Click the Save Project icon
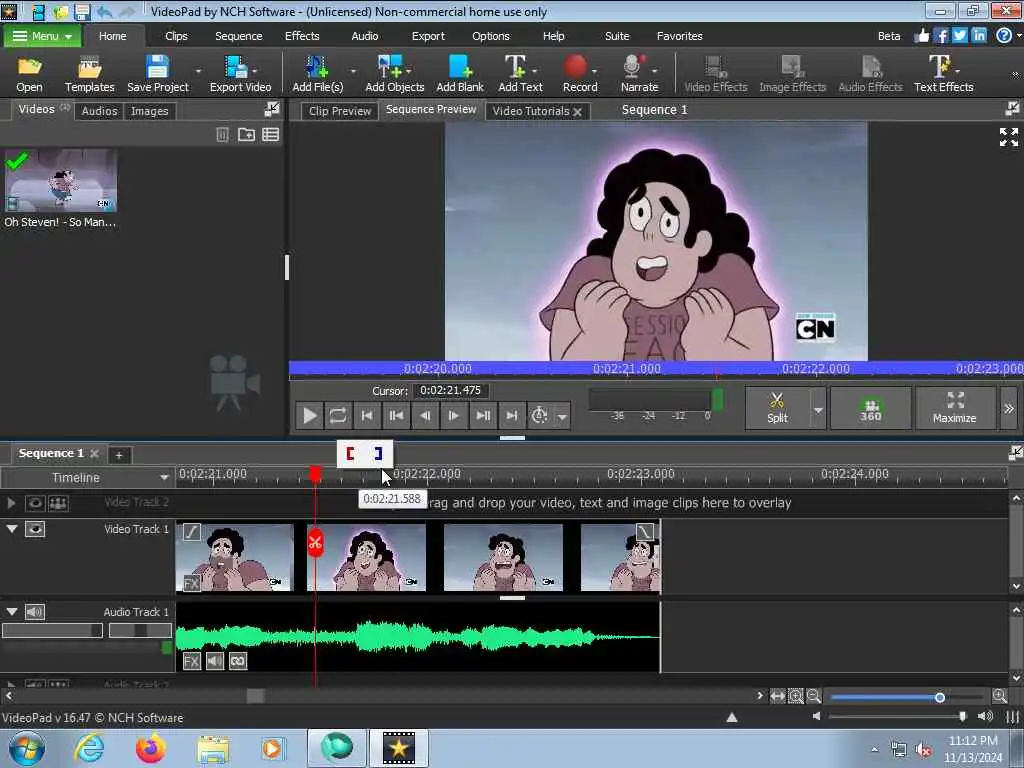Image resolution: width=1024 pixels, height=768 pixels. (x=157, y=73)
